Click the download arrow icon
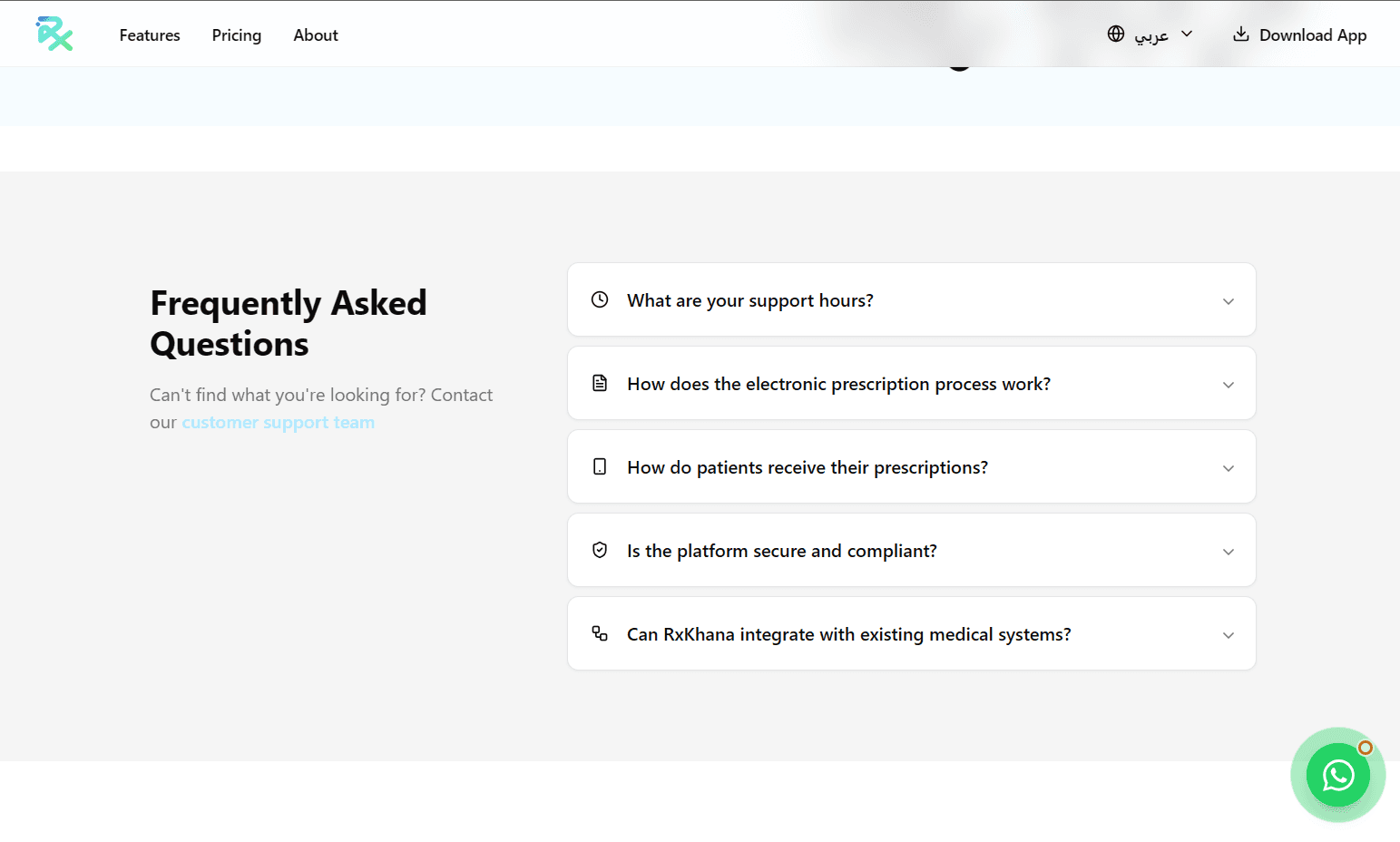This screenshot has width=1400, height=842. (1240, 34)
